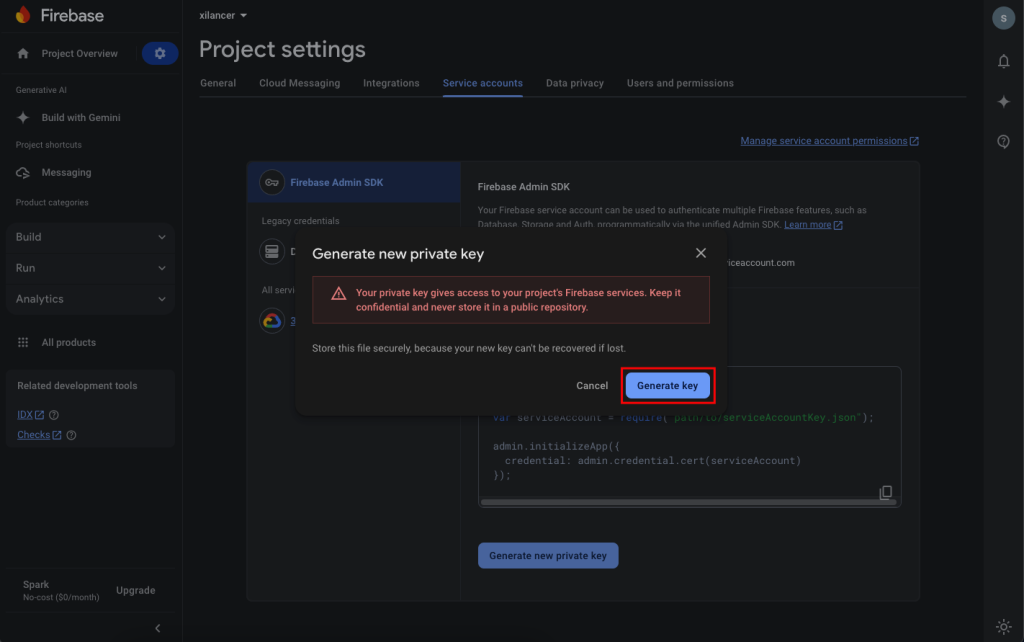Open the xilancer project dropdown
This screenshot has height=642, width=1024.
pyautogui.click(x=223, y=15)
